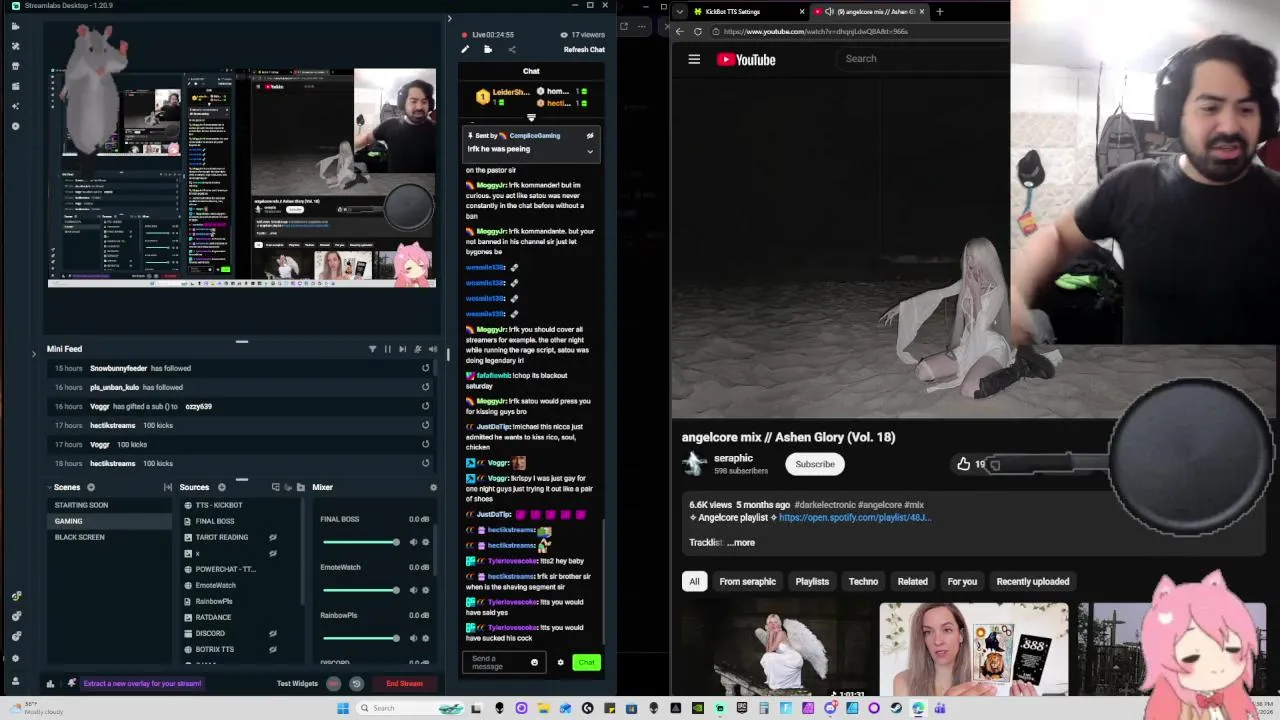Share the stream icon in chat header

pos(511,49)
